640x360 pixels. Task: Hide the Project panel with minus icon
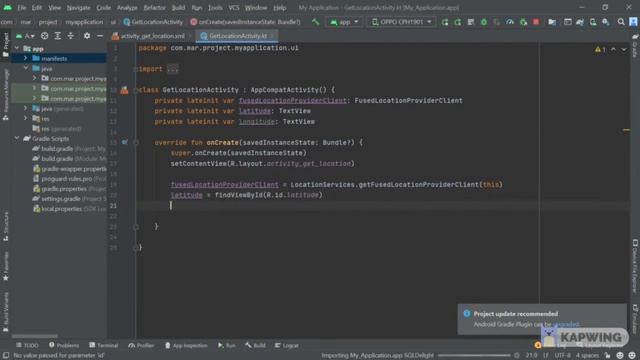[100, 36]
